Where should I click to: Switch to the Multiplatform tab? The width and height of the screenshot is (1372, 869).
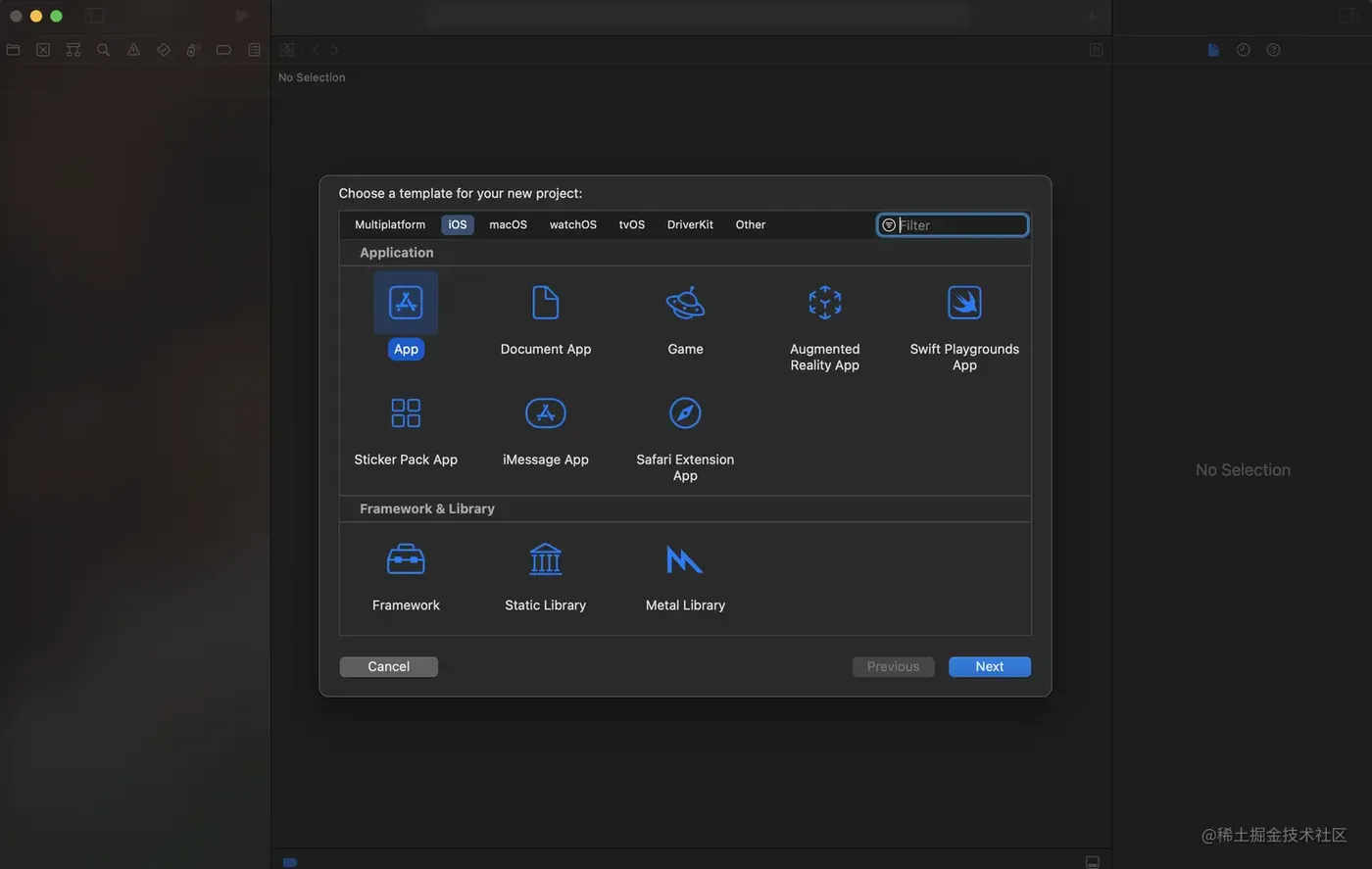[390, 225]
